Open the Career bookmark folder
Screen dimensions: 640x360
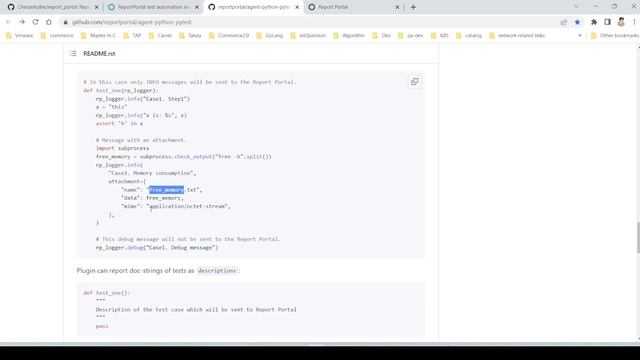[160, 36]
